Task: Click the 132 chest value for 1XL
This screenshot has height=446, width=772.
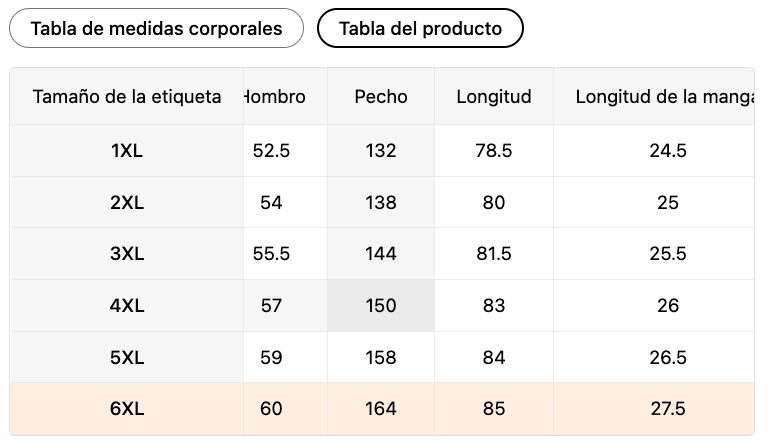Action: coord(381,151)
